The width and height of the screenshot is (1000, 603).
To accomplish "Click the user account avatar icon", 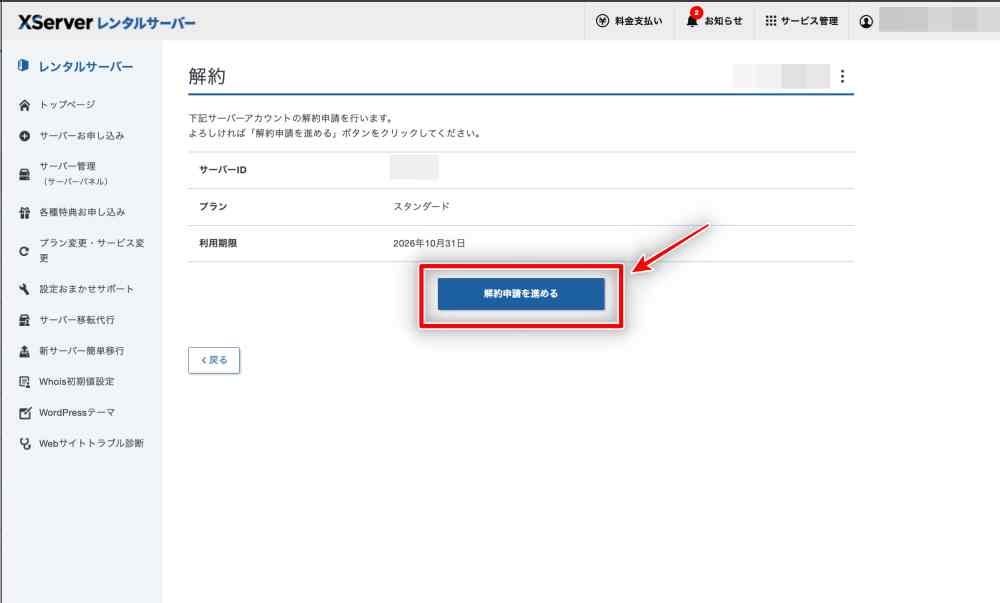I will [866, 21].
